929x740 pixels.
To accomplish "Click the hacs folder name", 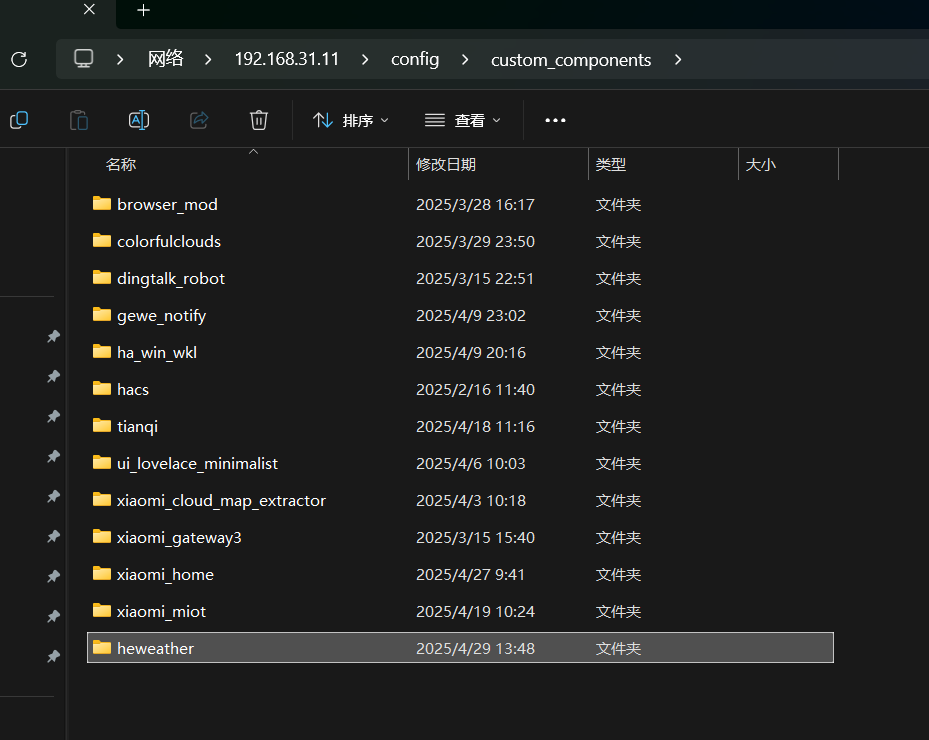I will (x=133, y=389).
